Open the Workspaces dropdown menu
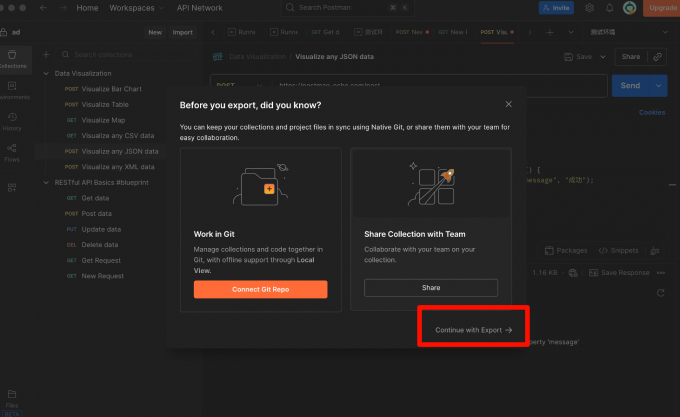Image resolution: width=680 pixels, height=417 pixels. pyautogui.click(x=136, y=8)
